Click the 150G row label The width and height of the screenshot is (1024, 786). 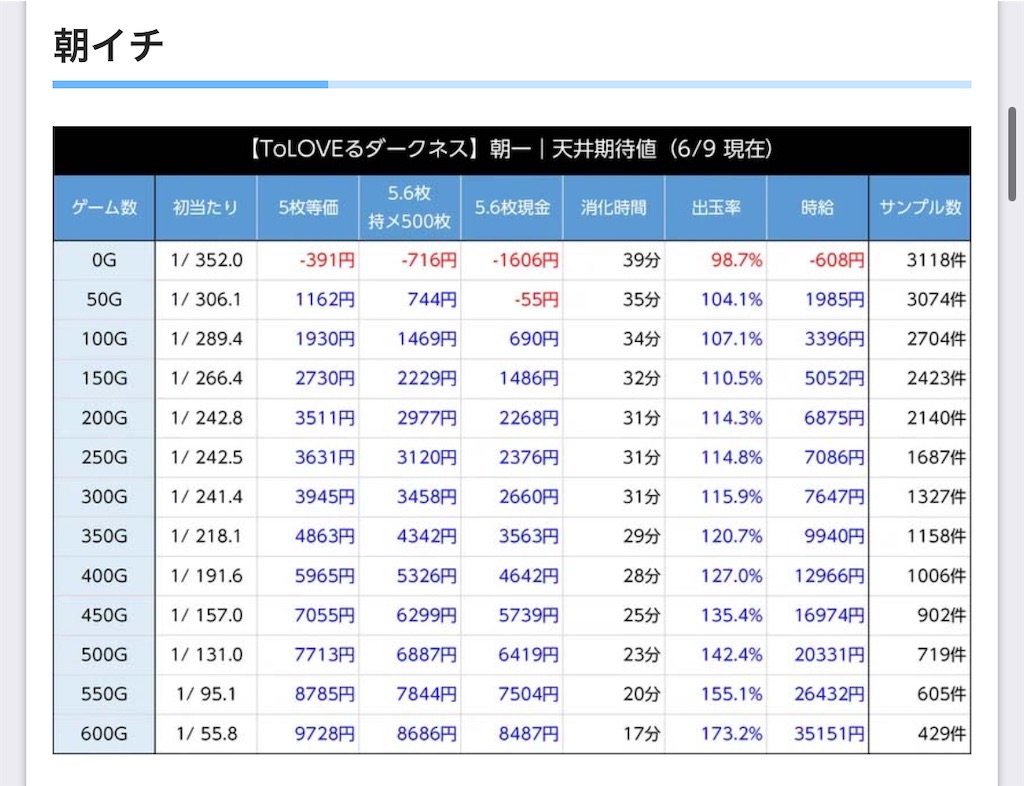(104, 379)
